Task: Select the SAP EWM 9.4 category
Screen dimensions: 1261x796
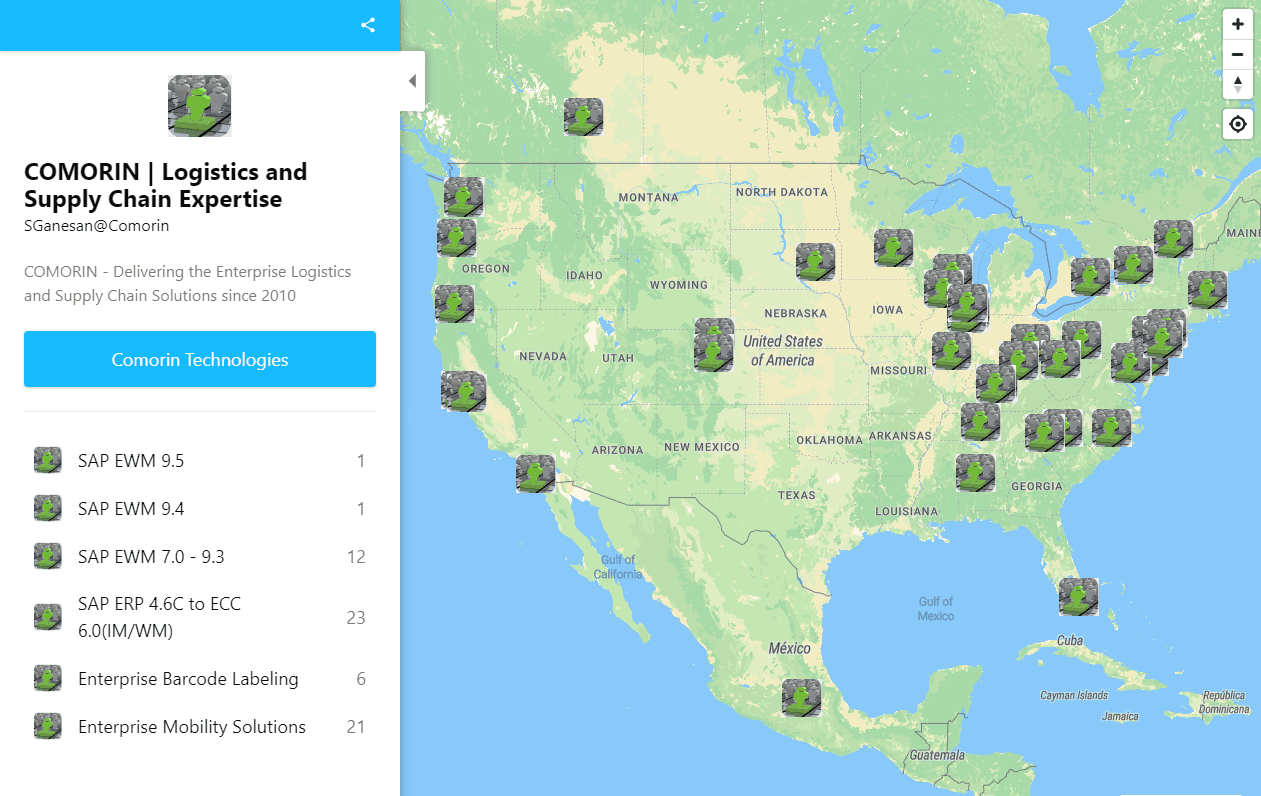Action: 131,509
